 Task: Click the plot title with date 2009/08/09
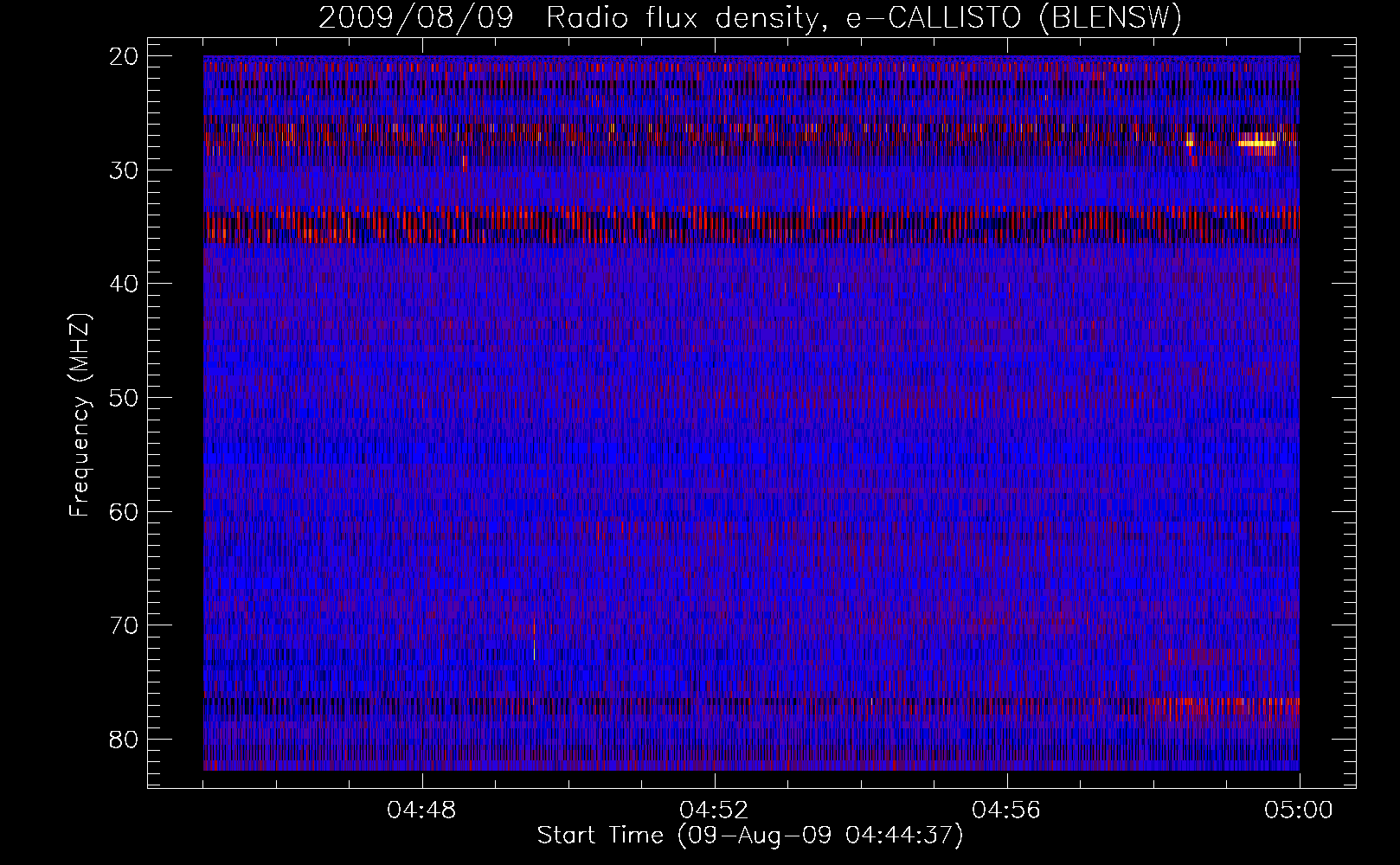(x=750, y=17)
